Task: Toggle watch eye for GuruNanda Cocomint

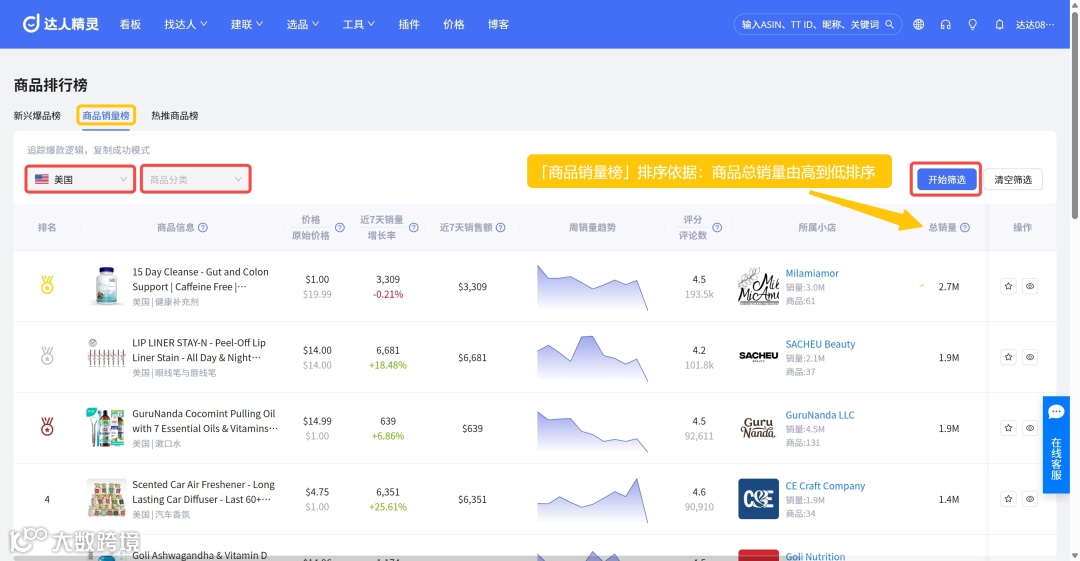Action: (x=1030, y=428)
